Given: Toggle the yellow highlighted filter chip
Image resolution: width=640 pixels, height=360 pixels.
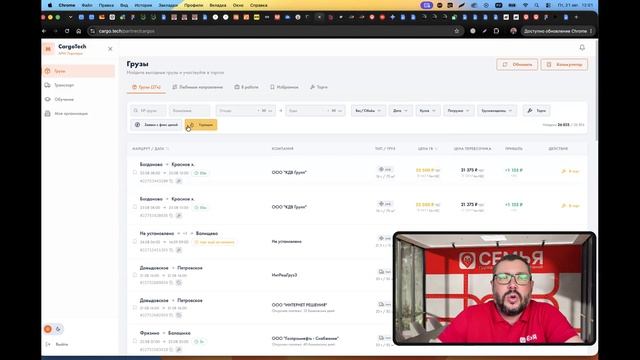Looking at the screenshot, I should (201, 125).
